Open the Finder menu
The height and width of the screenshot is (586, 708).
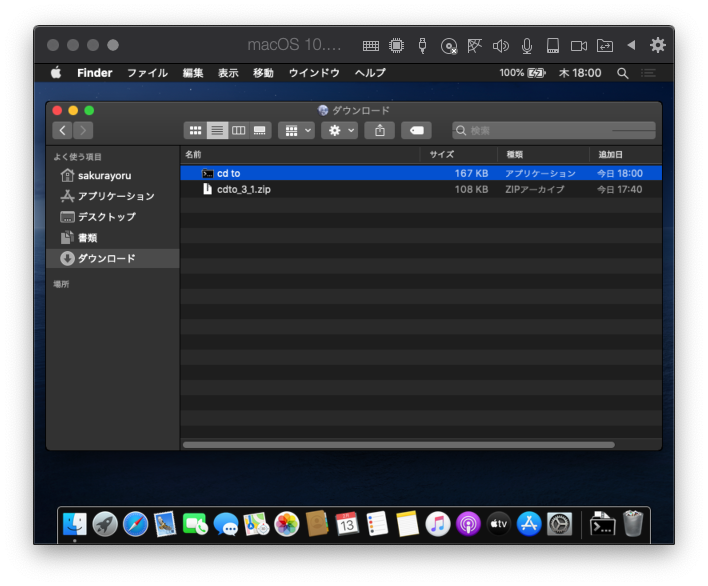(94, 73)
